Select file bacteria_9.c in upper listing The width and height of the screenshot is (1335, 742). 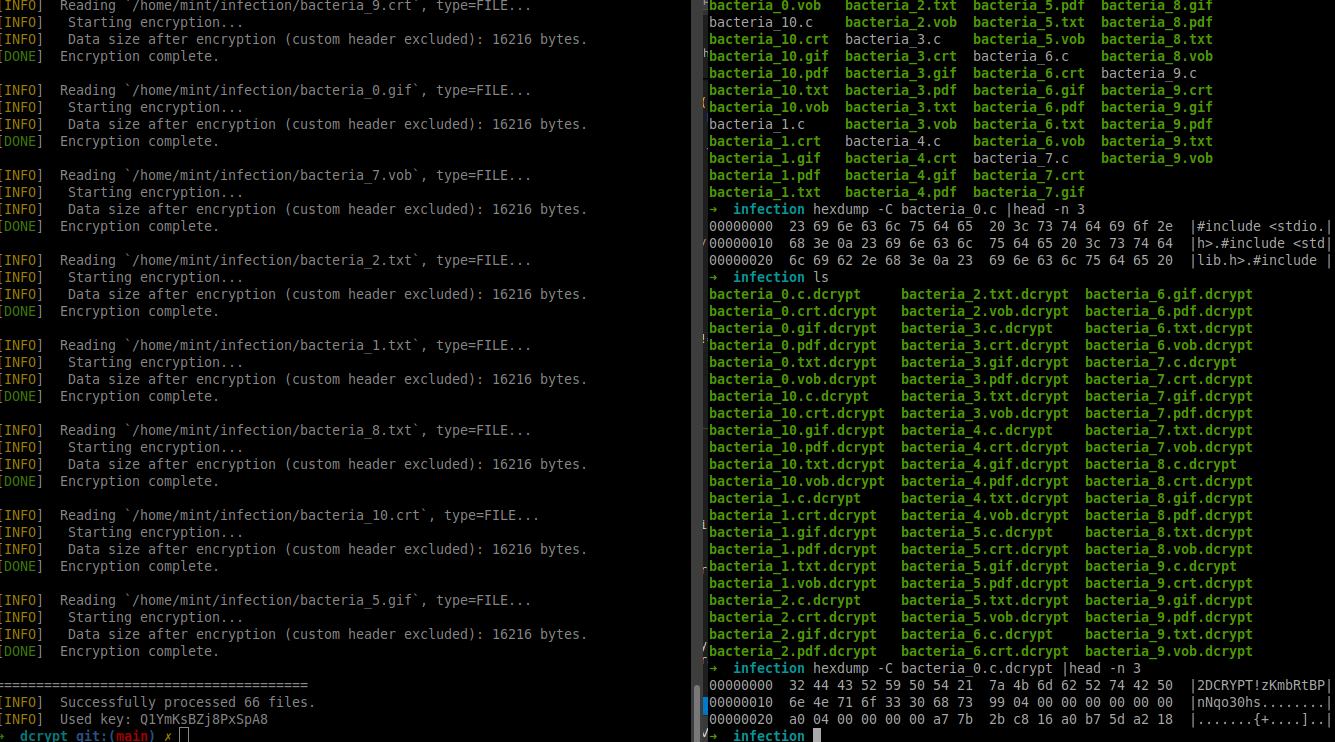tap(1149, 73)
